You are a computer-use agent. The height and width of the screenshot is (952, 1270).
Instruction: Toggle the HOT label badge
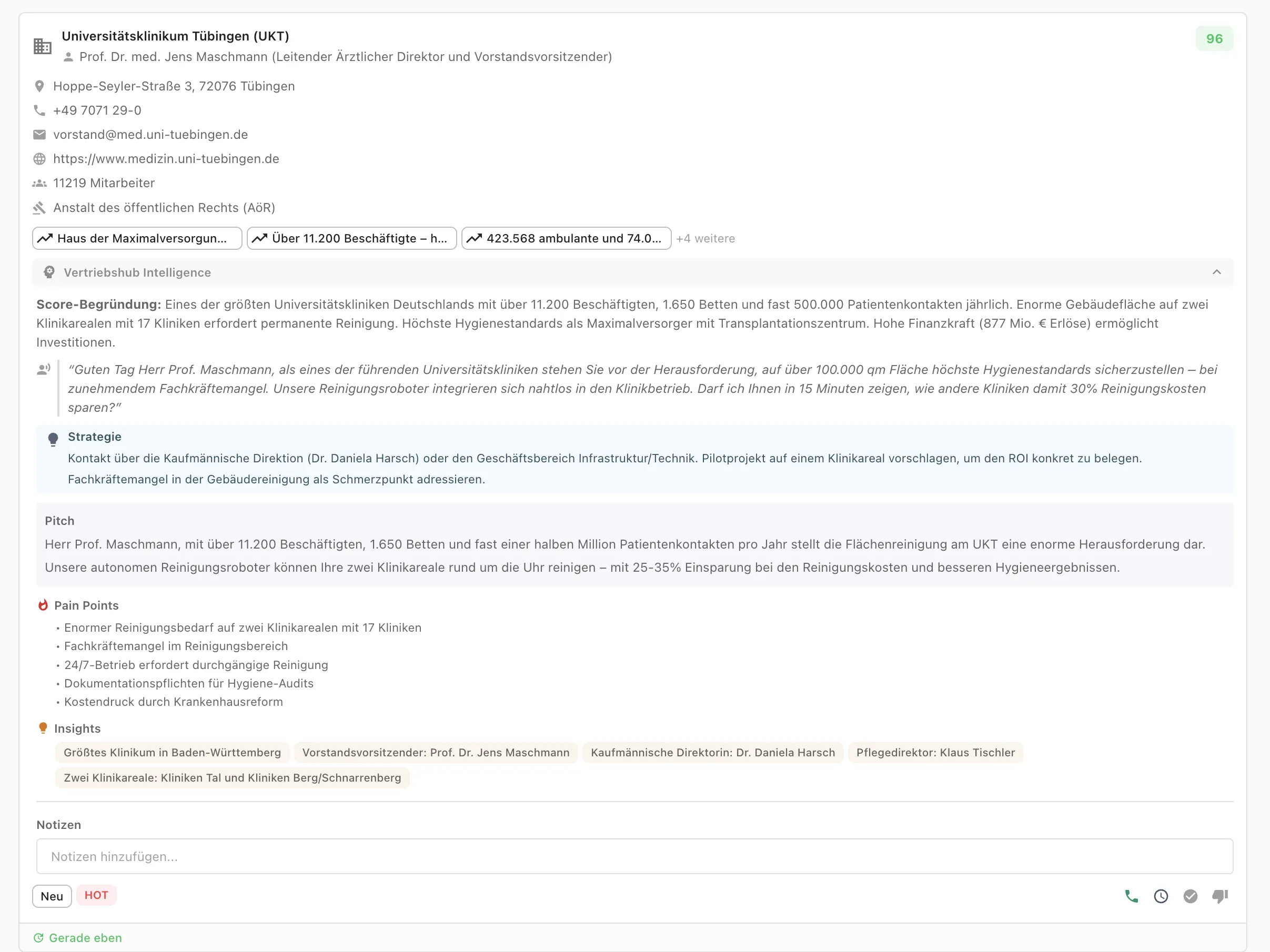coord(96,895)
